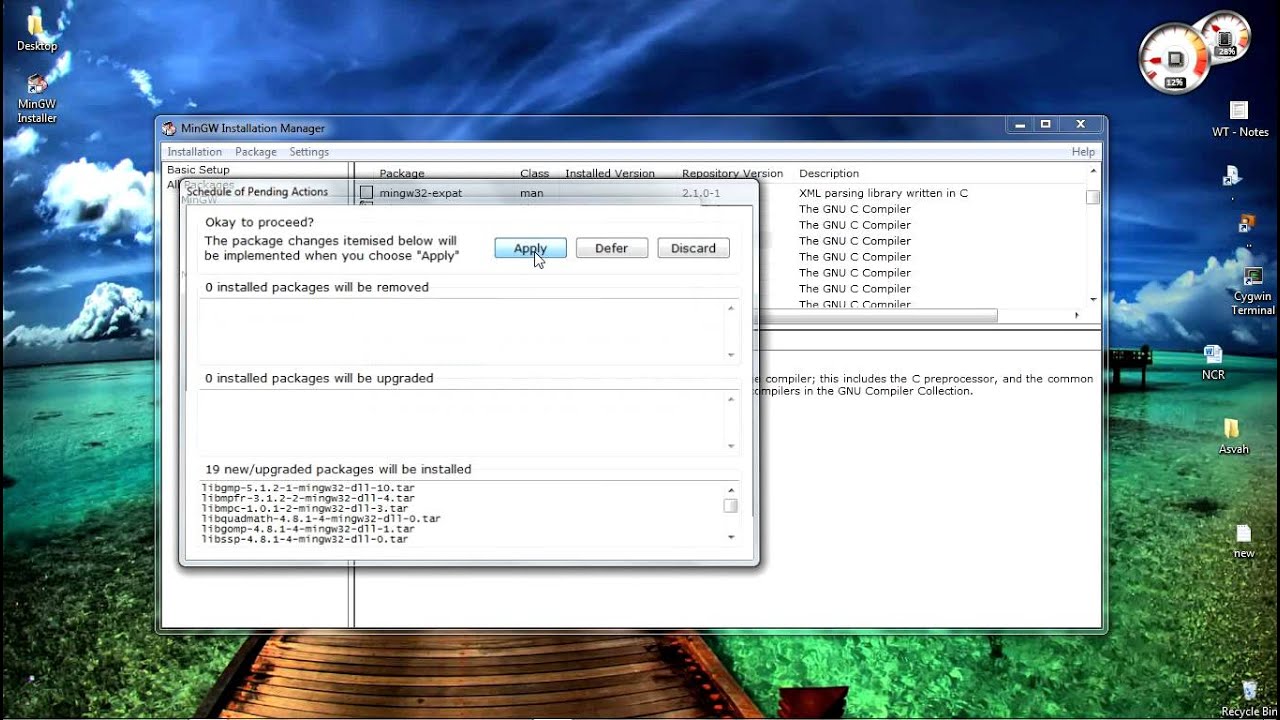Viewport: 1280px width, 720px height.
Task: Click the Discard button
Action: pyautogui.click(x=693, y=248)
